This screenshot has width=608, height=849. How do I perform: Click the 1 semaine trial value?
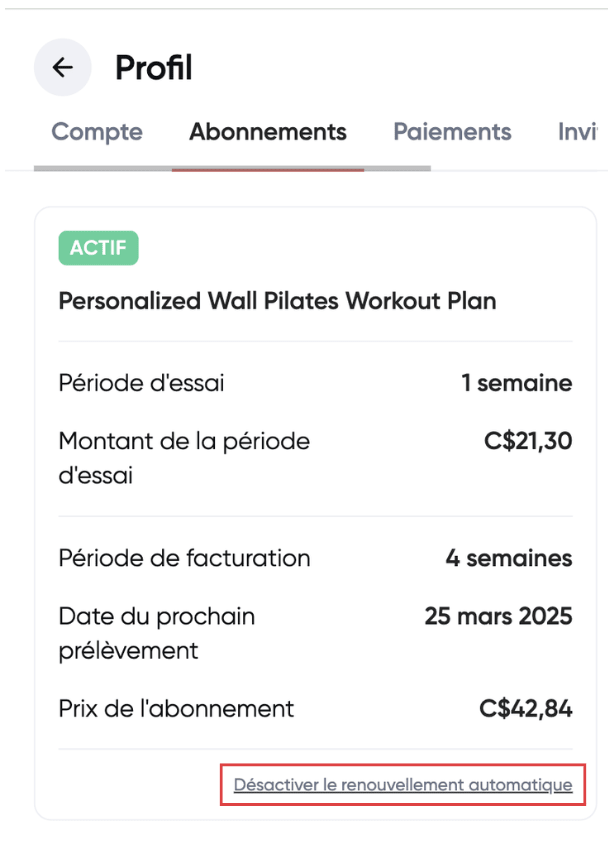(x=516, y=383)
